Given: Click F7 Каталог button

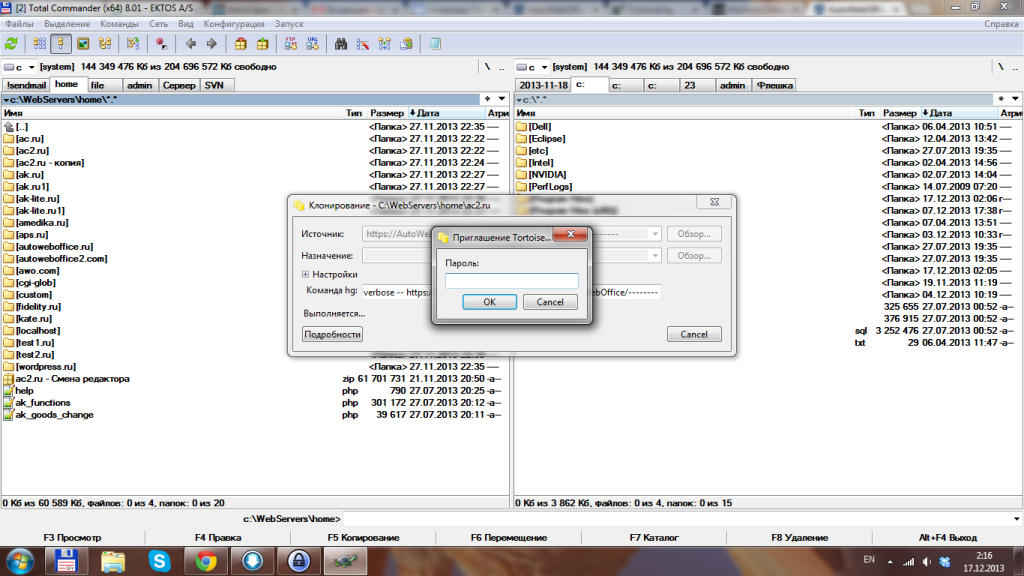Looking at the screenshot, I should [x=654, y=537].
